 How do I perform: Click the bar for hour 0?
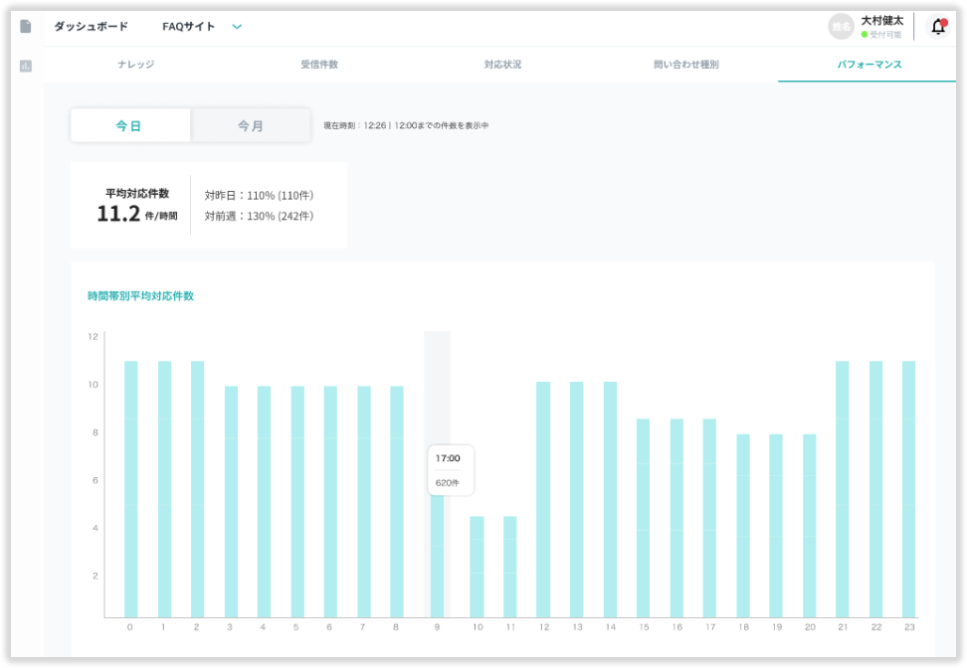[130, 489]
